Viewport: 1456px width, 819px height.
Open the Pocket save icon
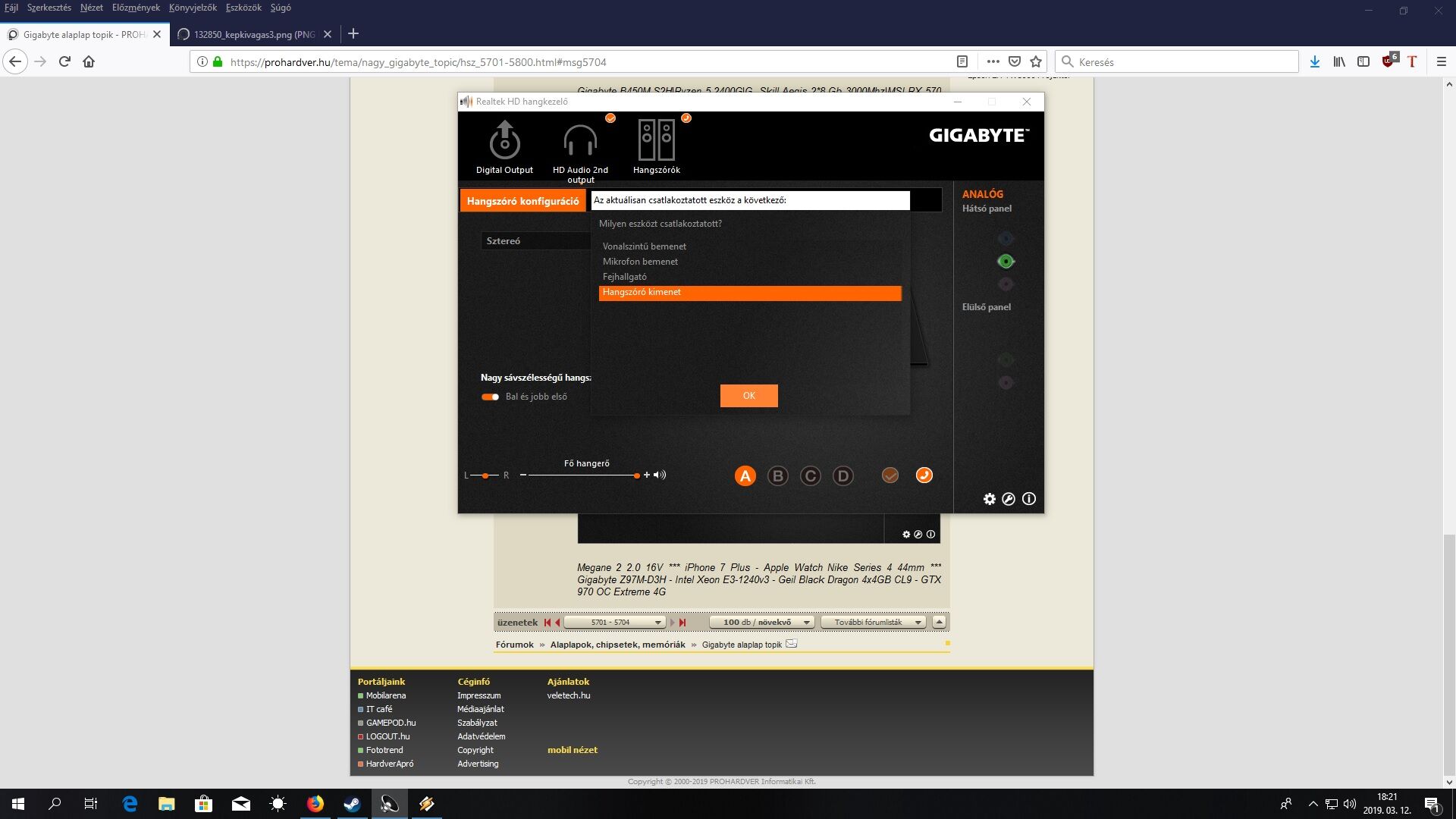(x=1015, y=62)
